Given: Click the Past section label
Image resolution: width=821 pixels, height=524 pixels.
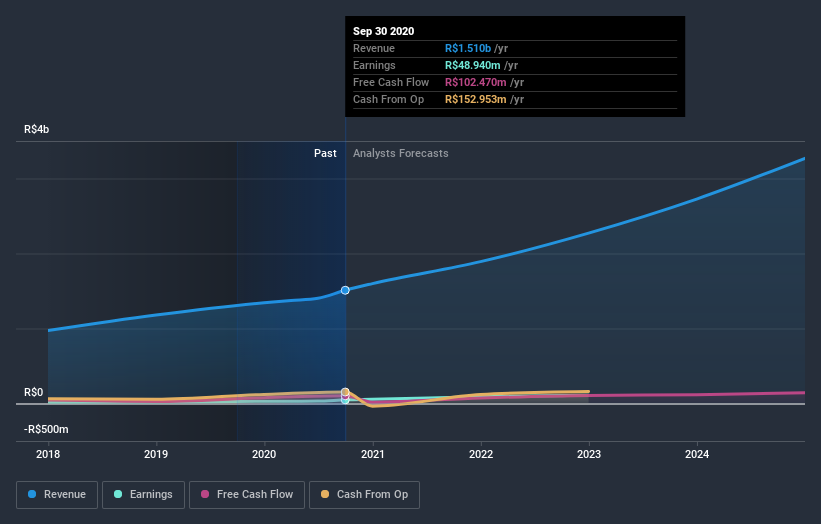Looking at the screenshot, I should [325, 153].
